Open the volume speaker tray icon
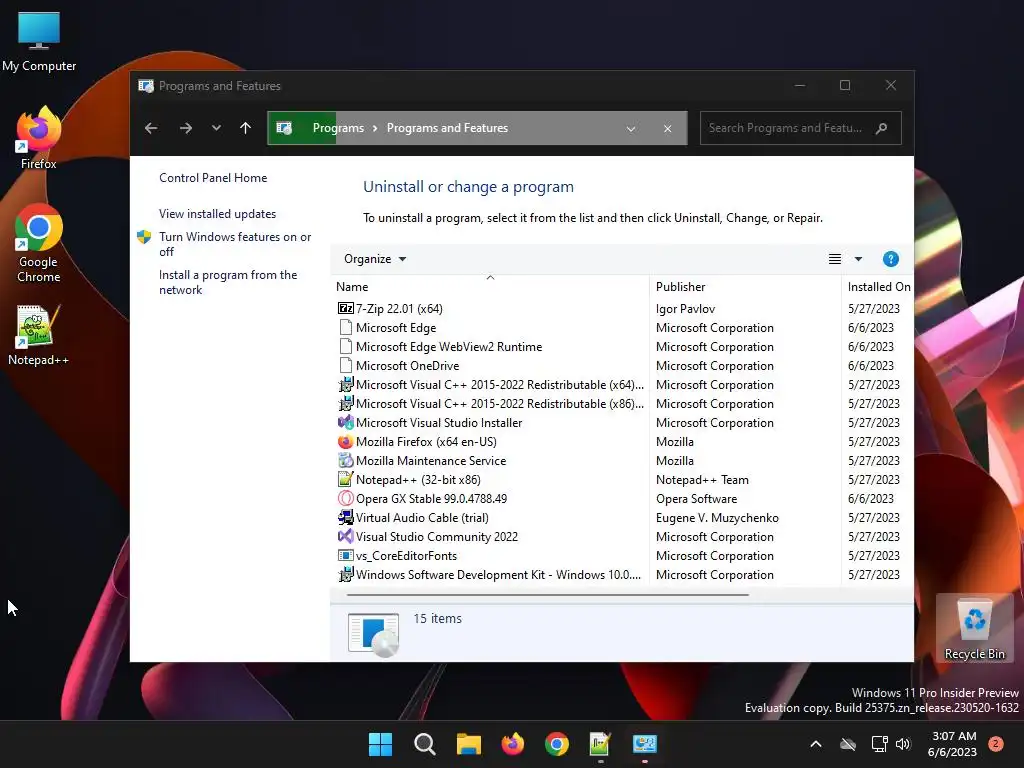 point(903,744)
